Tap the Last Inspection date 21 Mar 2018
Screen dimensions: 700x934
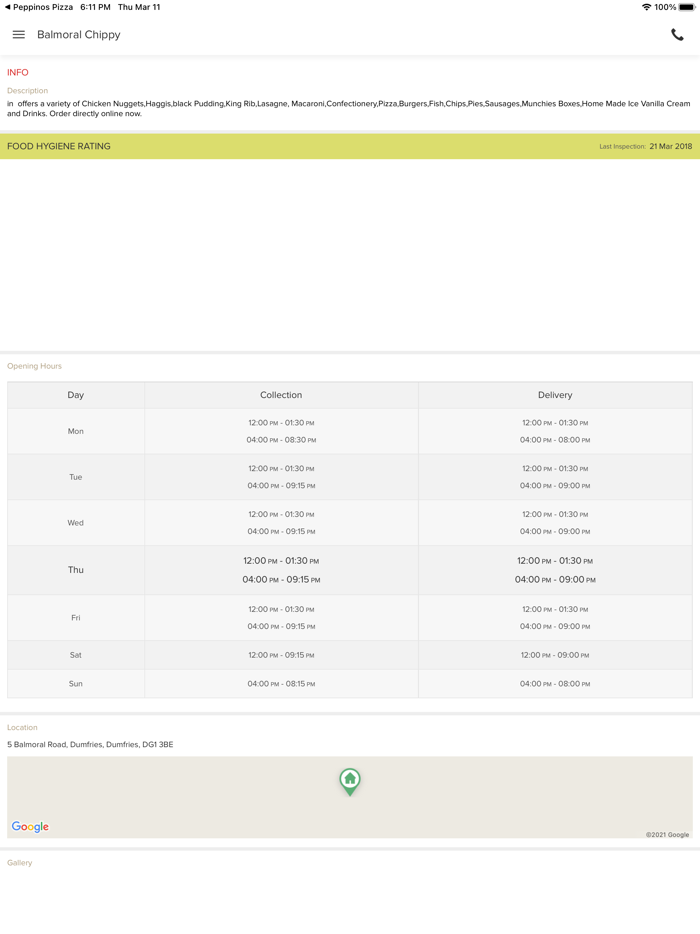[x=670, y=146]
